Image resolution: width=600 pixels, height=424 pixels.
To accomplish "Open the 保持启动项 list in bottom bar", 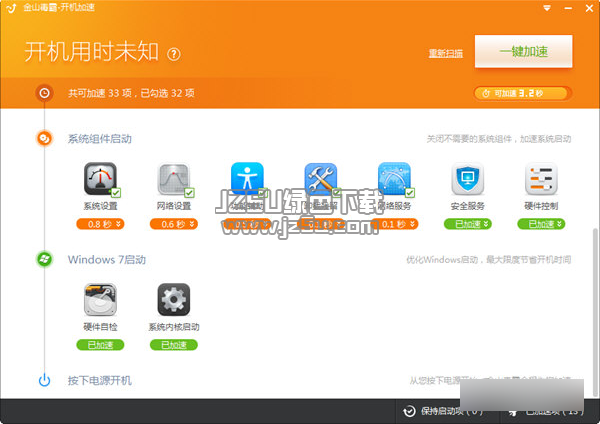I will tap(442, 411).
